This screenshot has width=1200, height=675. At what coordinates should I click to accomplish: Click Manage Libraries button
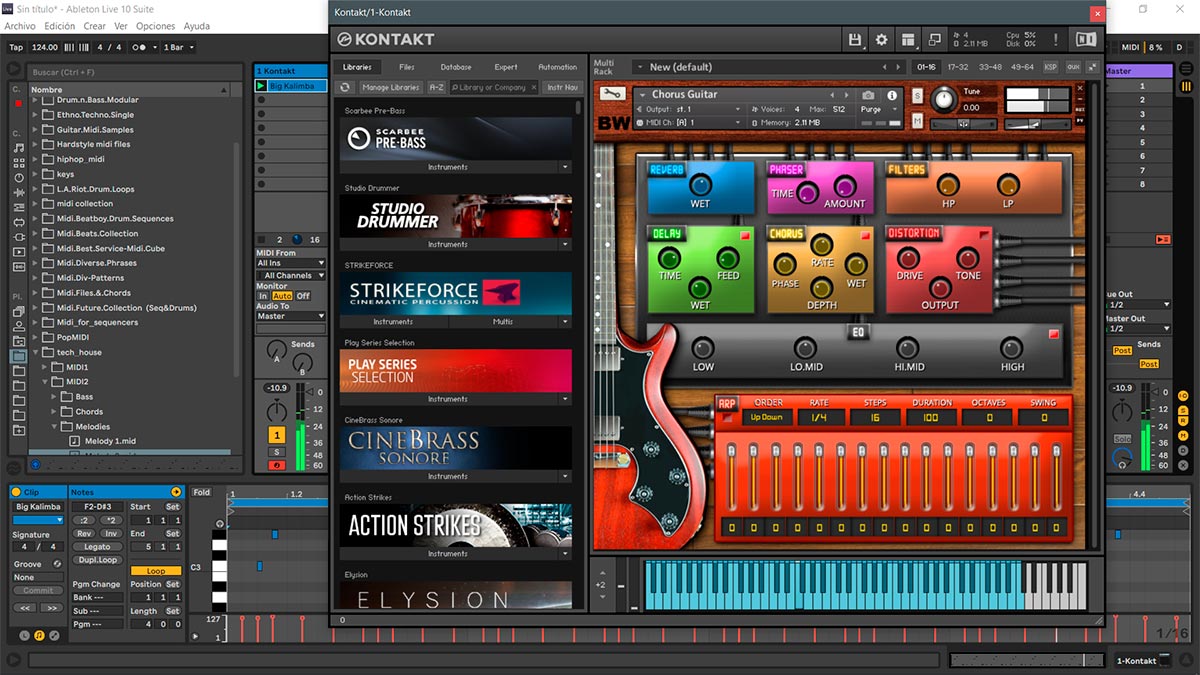pos(390,87)
